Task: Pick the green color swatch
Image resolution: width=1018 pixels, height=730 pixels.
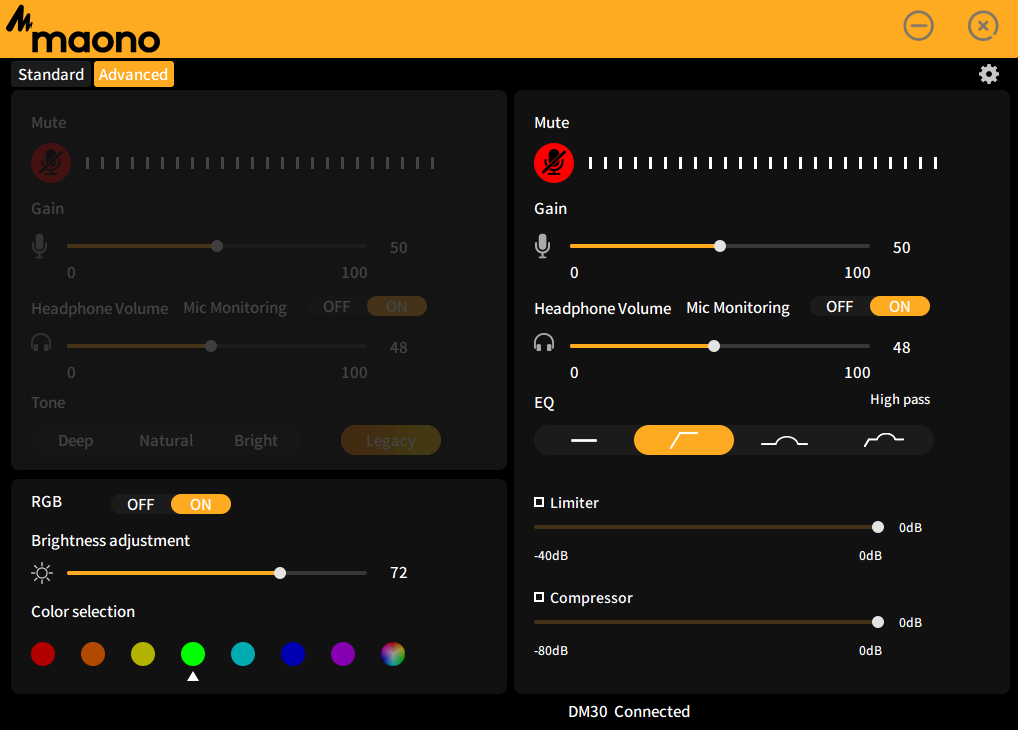Action: tap(193, 654)
